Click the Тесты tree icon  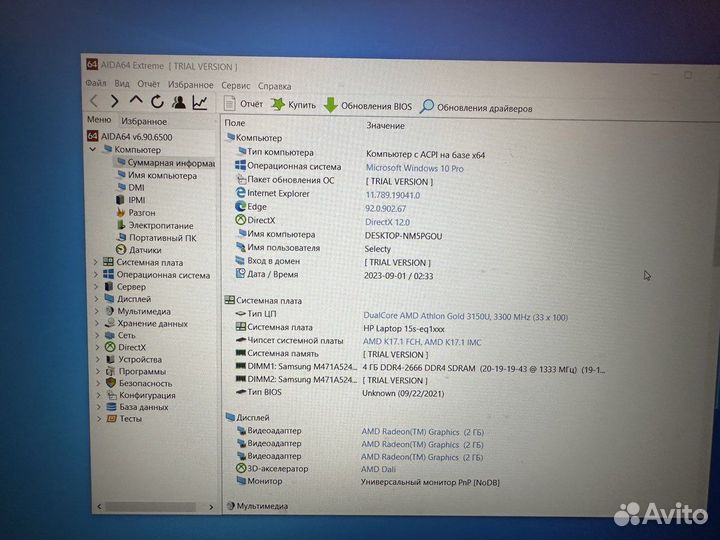111,418
